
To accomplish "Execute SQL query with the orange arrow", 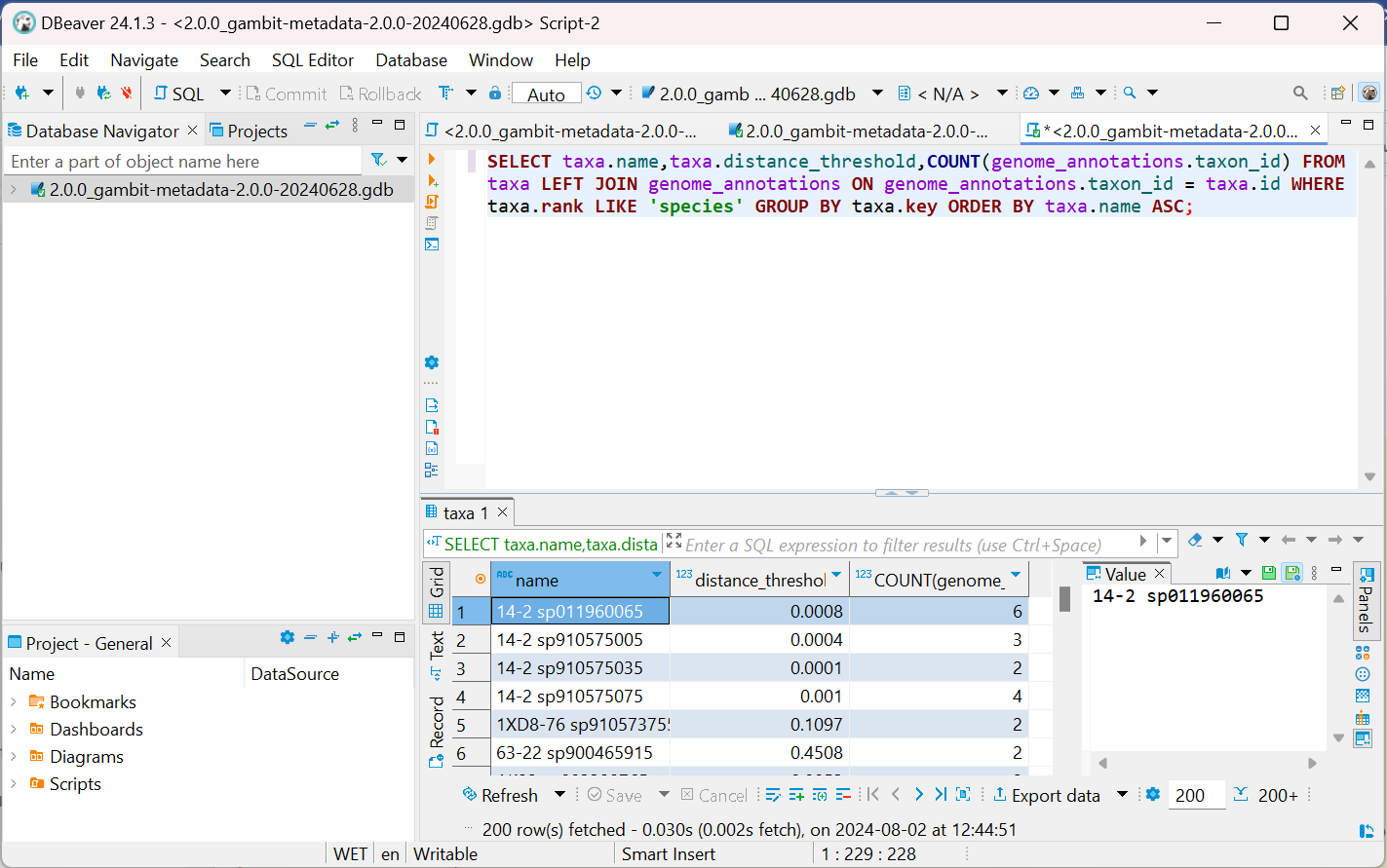I will (432, 159).
